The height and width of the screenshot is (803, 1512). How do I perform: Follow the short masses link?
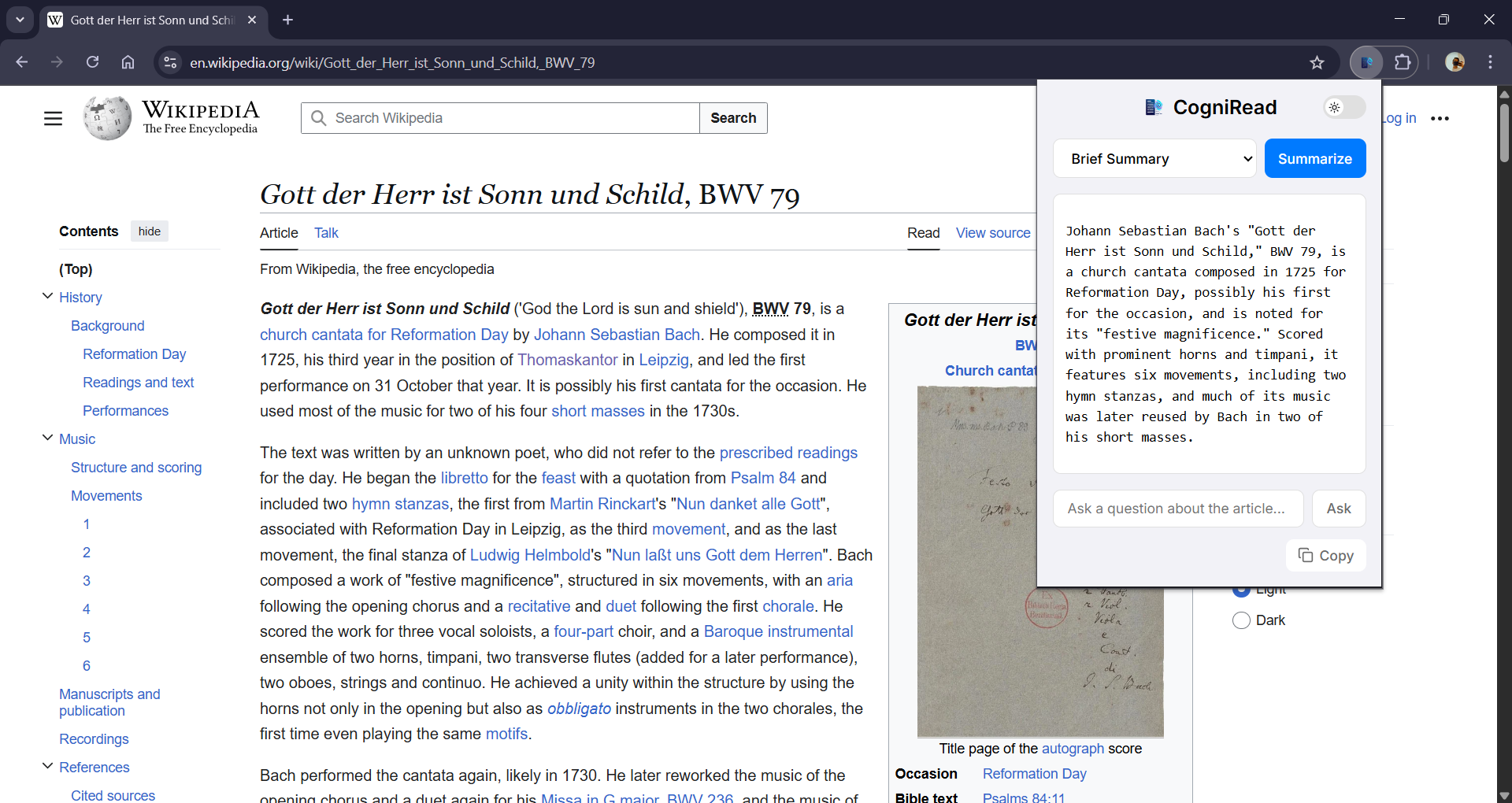[598, 411]
